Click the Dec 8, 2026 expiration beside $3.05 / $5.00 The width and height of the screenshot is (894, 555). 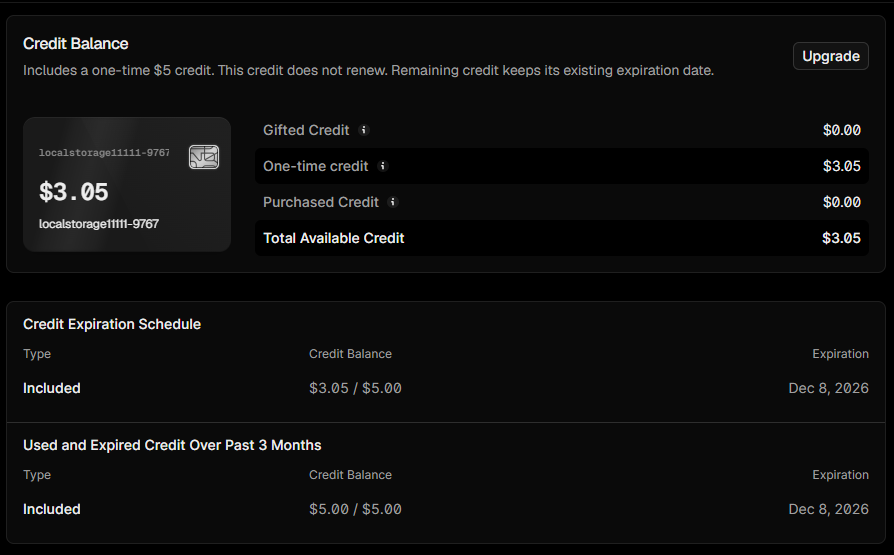(x=828, y=388)
